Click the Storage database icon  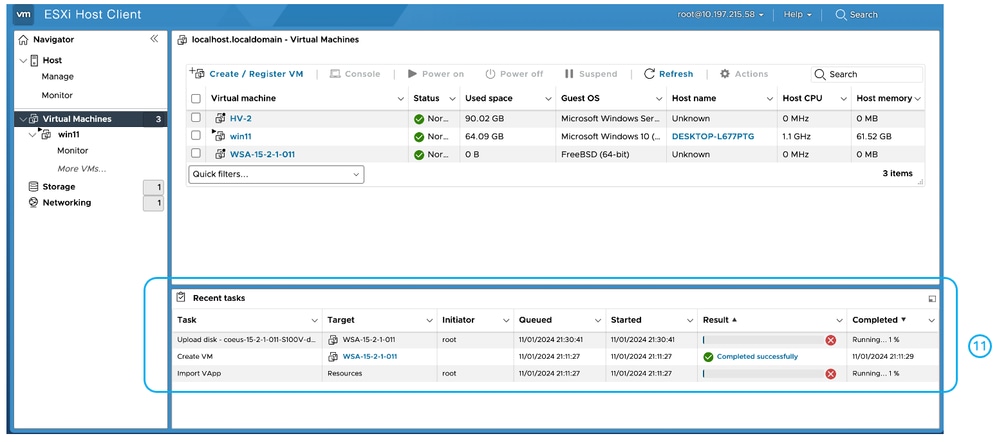pos(33,187)
